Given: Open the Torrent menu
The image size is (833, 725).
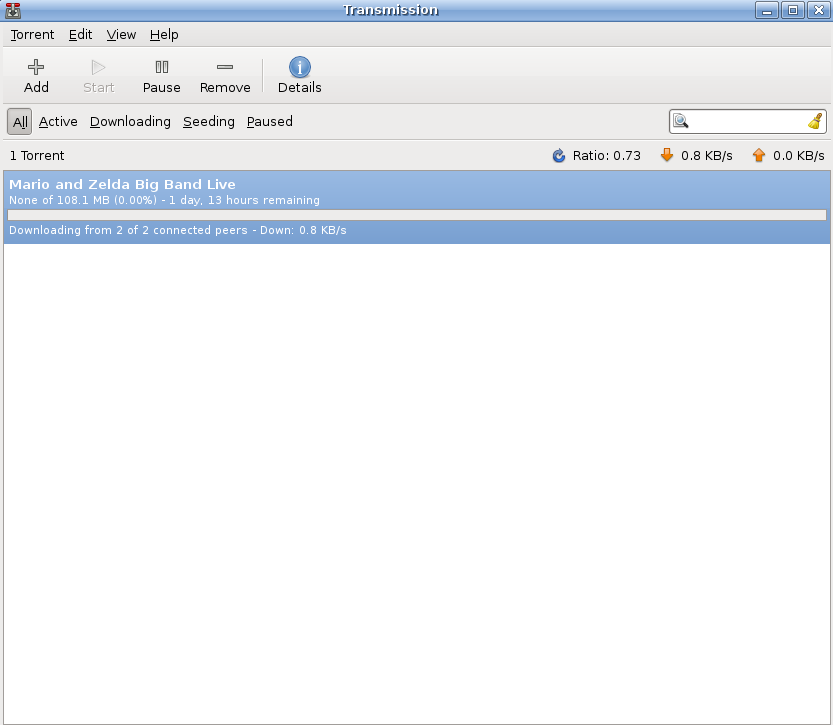Looking at the screenshot, I should pyautogui.click(x=32, y=35).
